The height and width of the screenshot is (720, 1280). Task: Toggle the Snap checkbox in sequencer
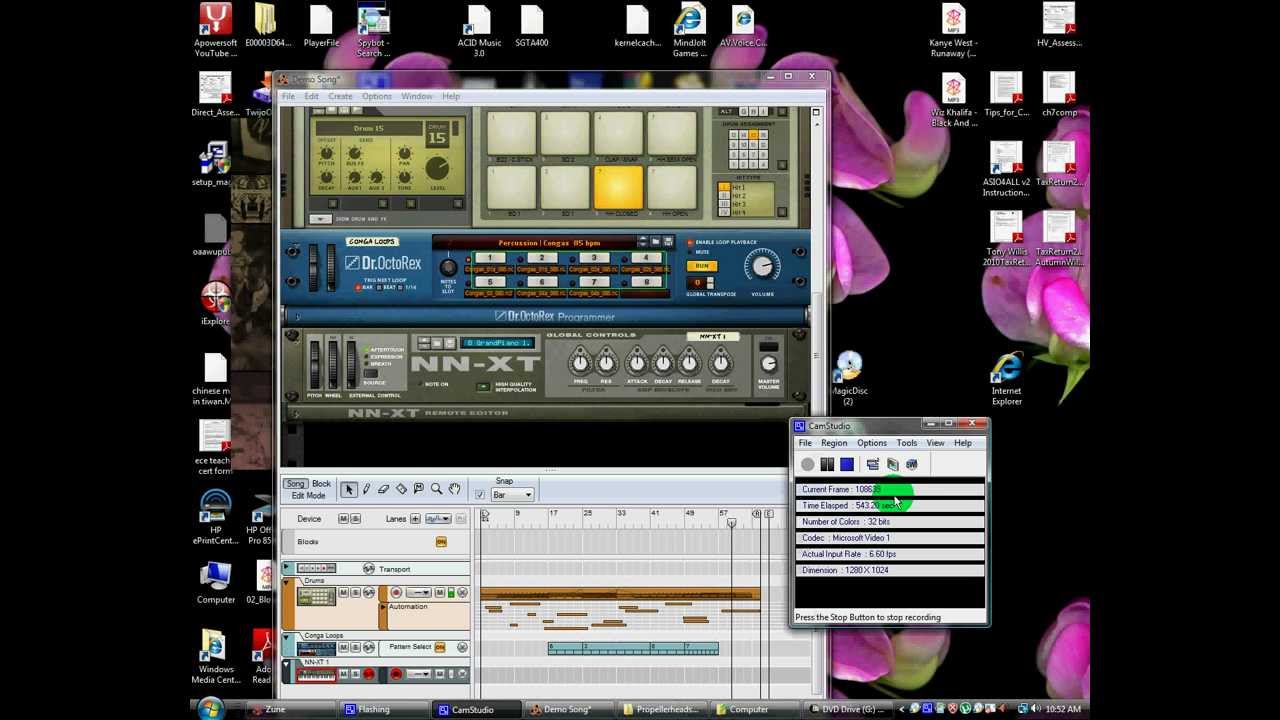(480, 495)
